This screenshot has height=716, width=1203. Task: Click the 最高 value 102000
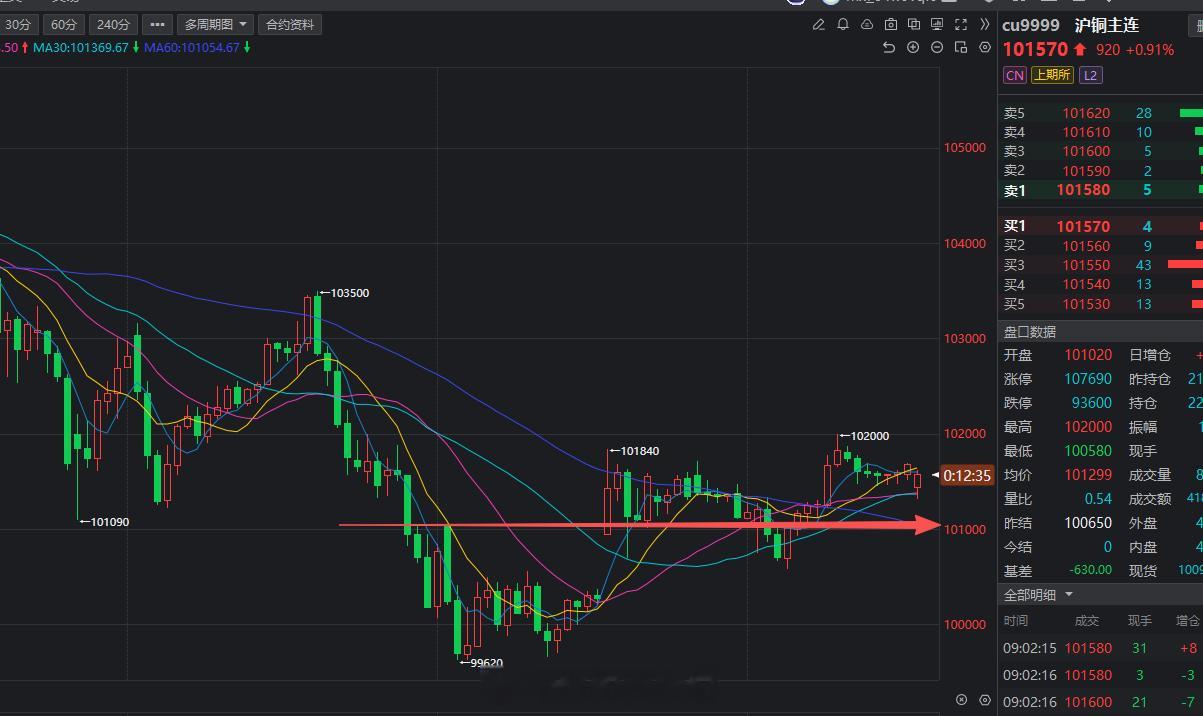1088,427
